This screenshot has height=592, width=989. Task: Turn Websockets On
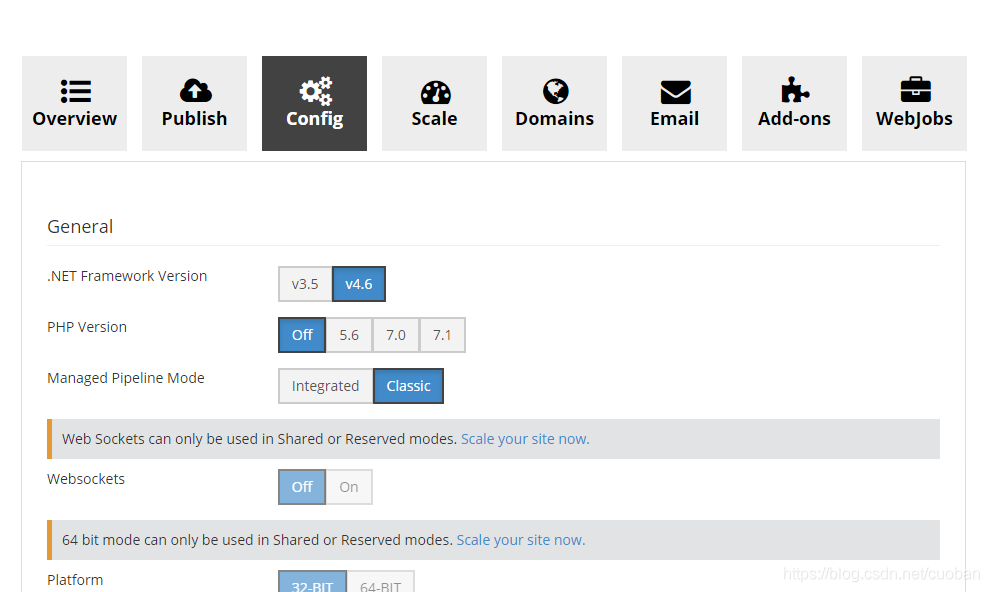pyautogui.click(x=349, y=487)
